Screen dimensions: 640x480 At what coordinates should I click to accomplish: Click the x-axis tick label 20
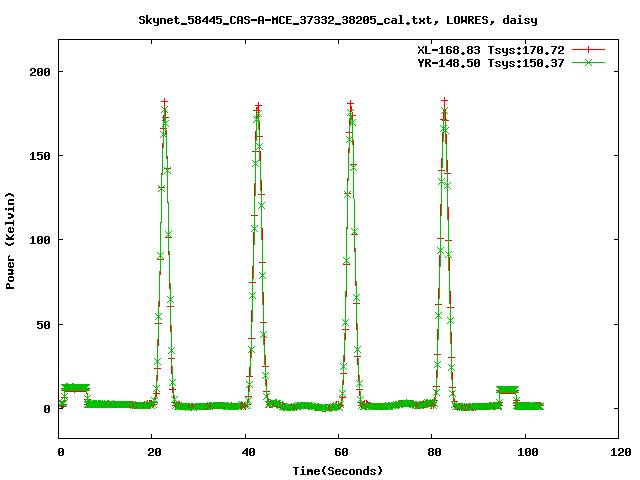tap(154, 452)
